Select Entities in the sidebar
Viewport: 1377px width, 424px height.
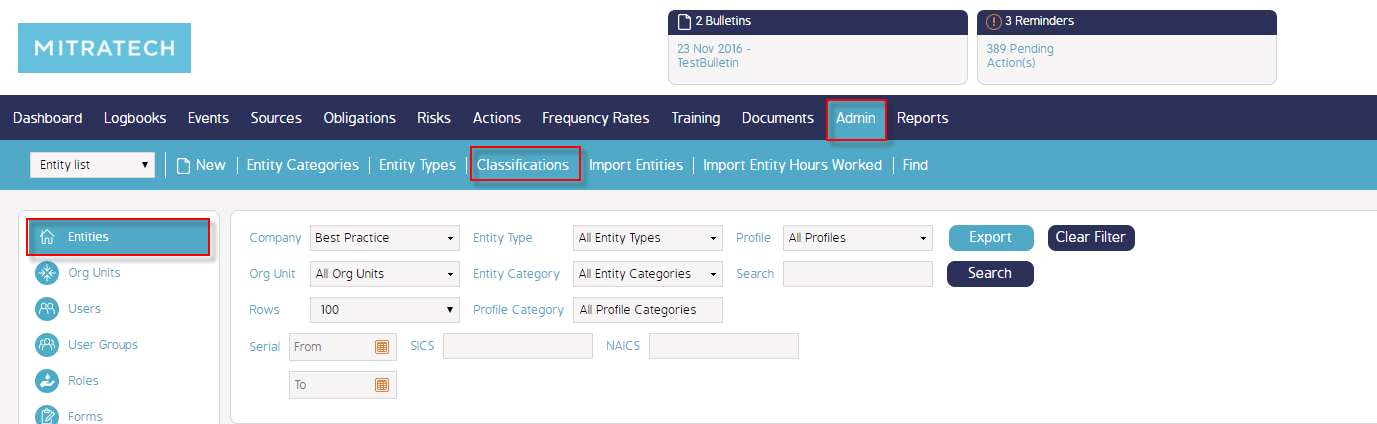(x=119, y=237)
